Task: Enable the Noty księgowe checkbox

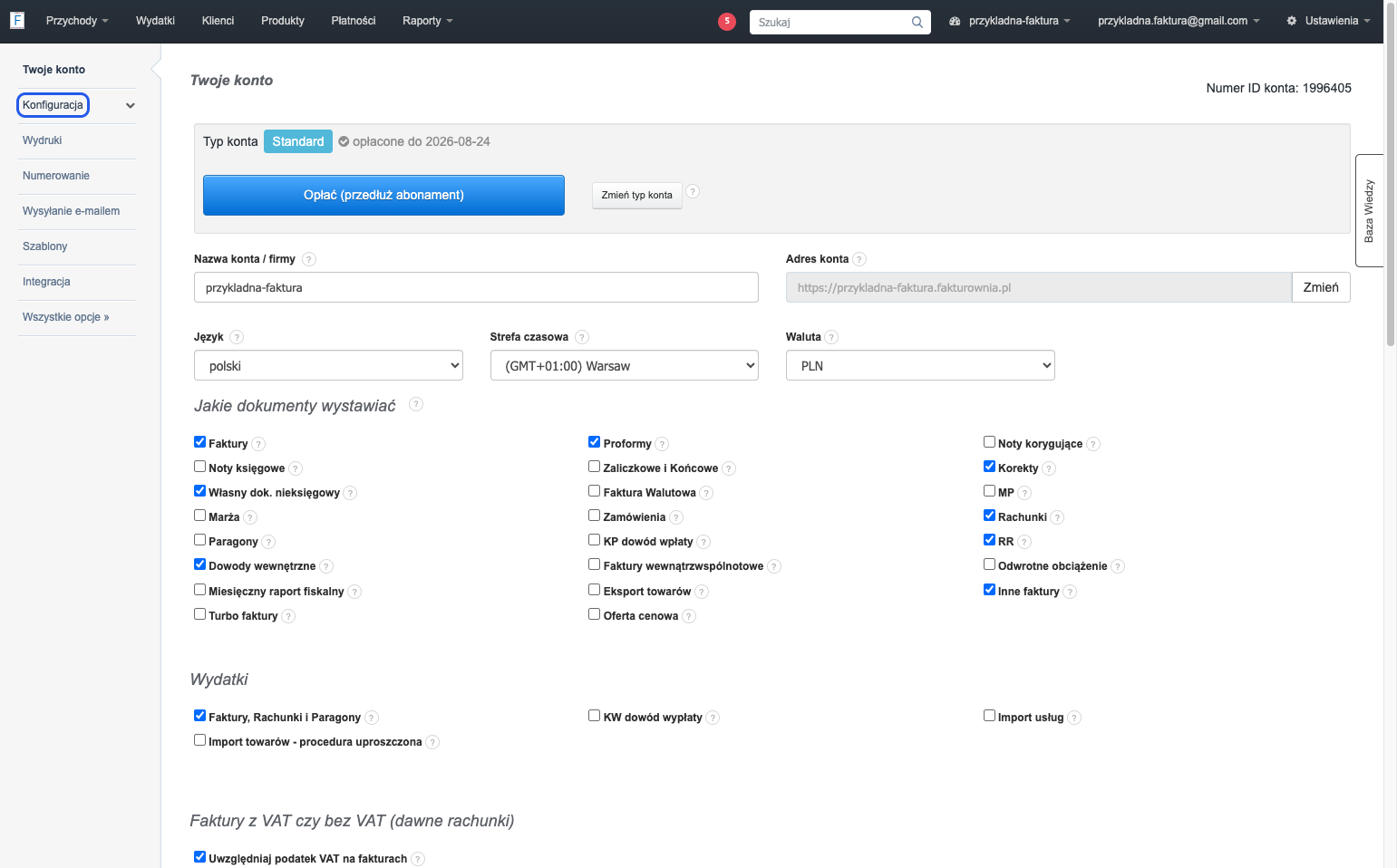Action: tap(199, 467)
